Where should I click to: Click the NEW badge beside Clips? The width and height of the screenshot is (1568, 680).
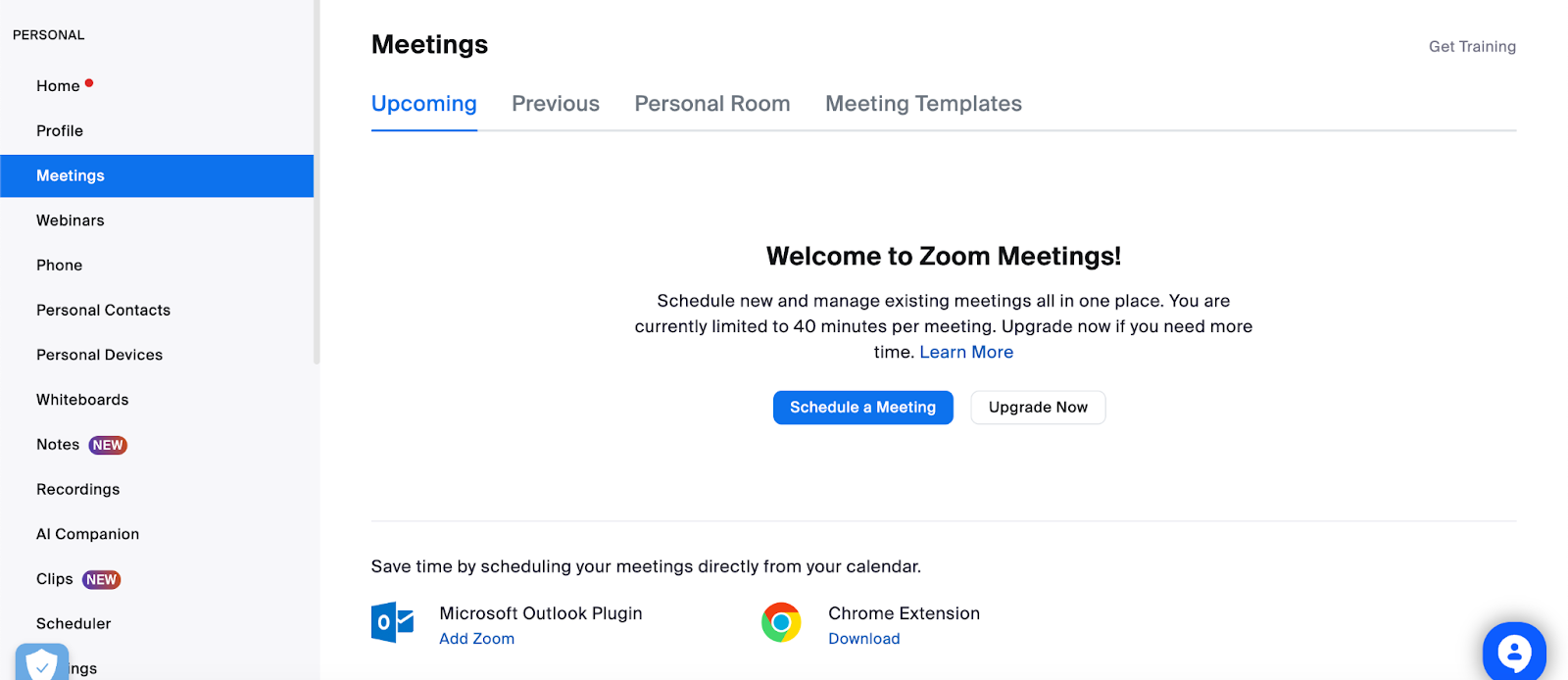point(101,580)
